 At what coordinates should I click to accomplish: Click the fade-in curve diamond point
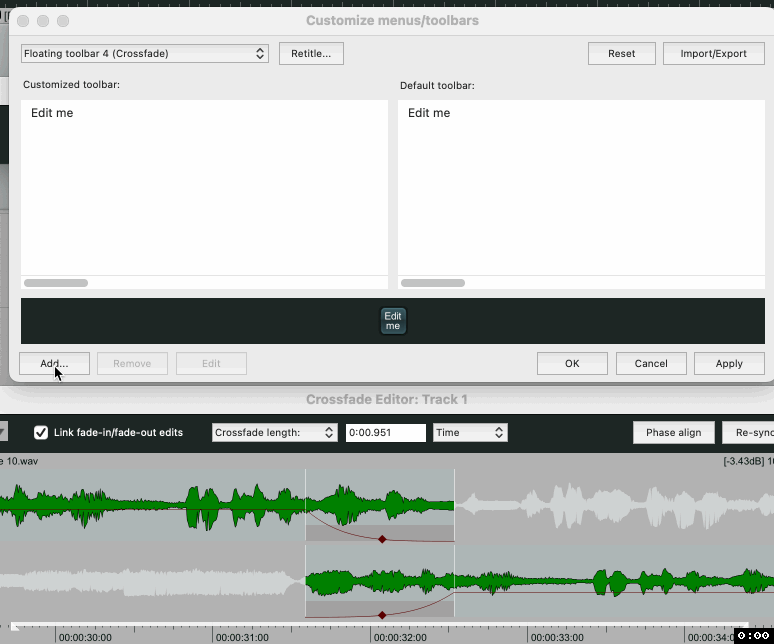click(382, 615)
